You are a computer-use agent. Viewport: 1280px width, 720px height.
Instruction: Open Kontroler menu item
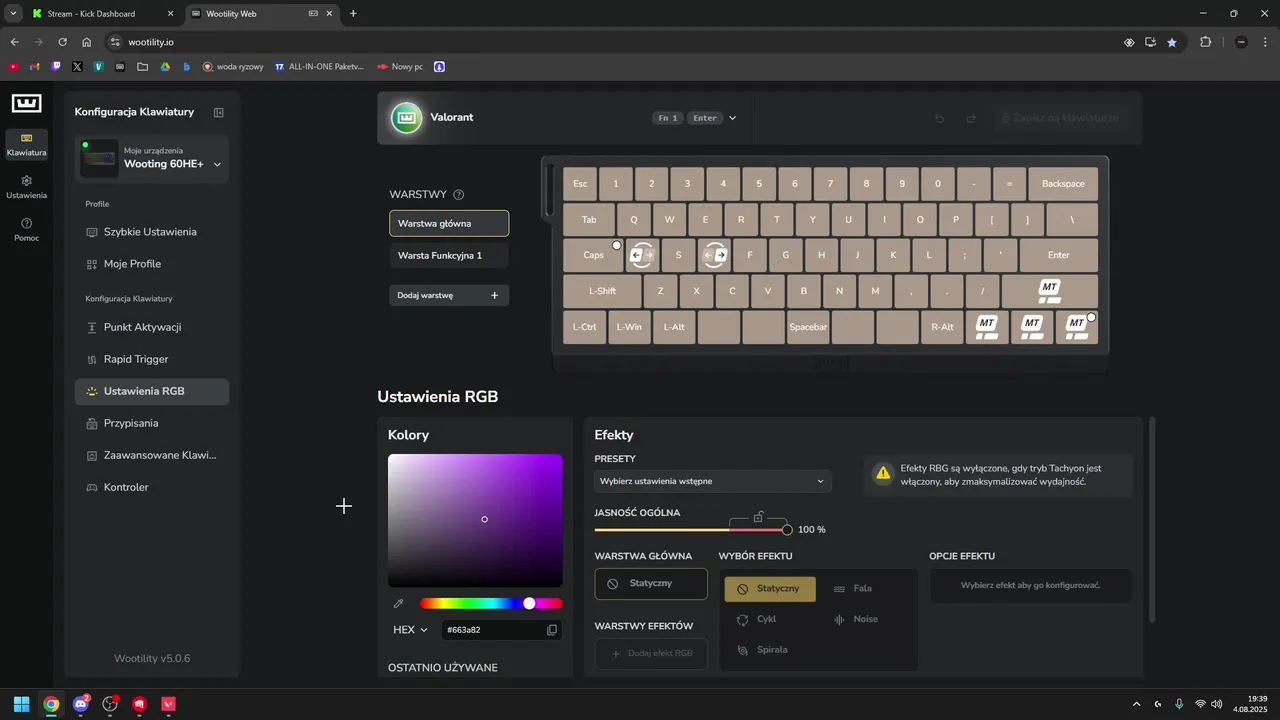pyautogui.click(x=152, y=487)
